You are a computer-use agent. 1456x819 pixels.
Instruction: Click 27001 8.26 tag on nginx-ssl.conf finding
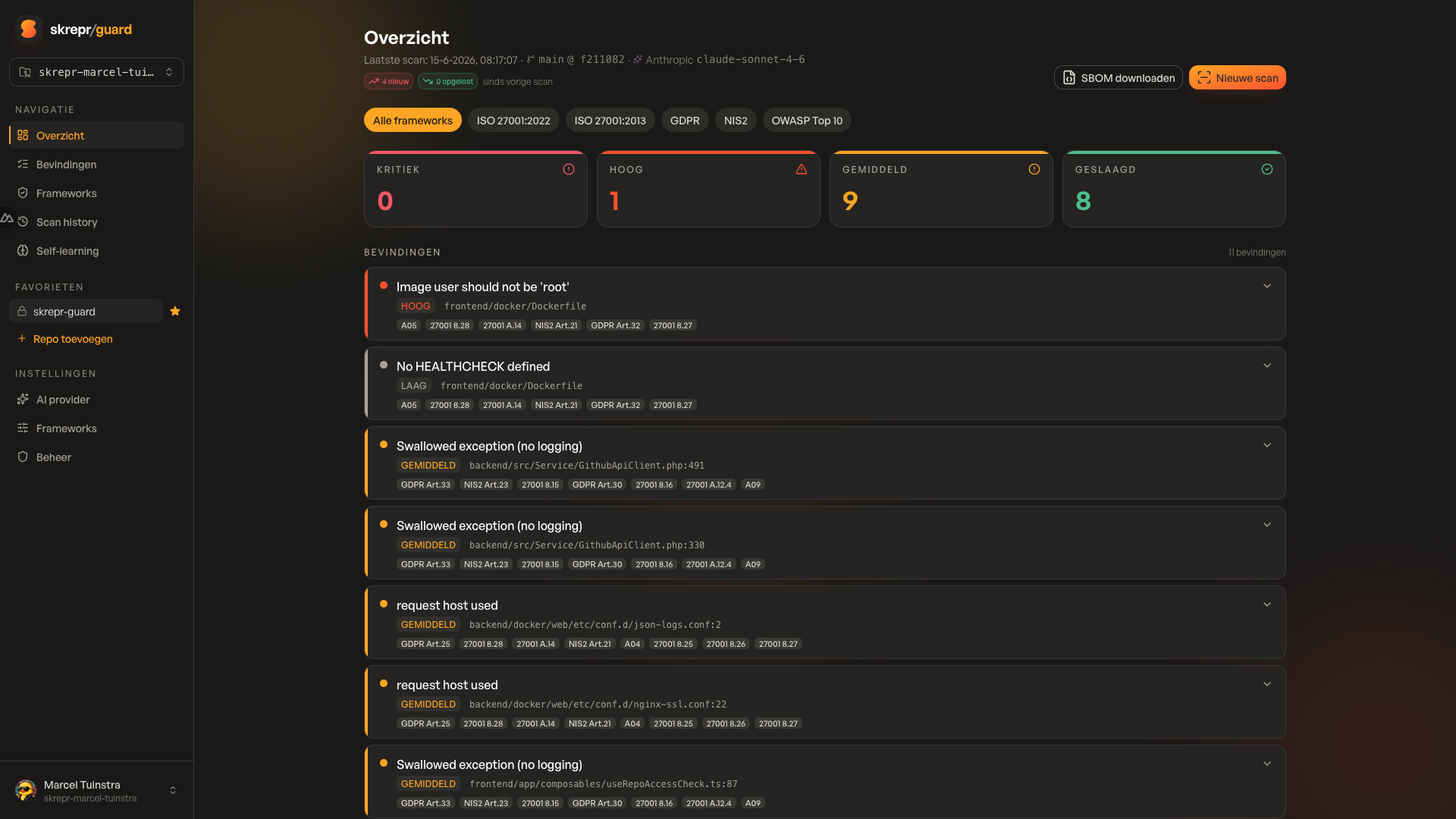tap(726, 723)
